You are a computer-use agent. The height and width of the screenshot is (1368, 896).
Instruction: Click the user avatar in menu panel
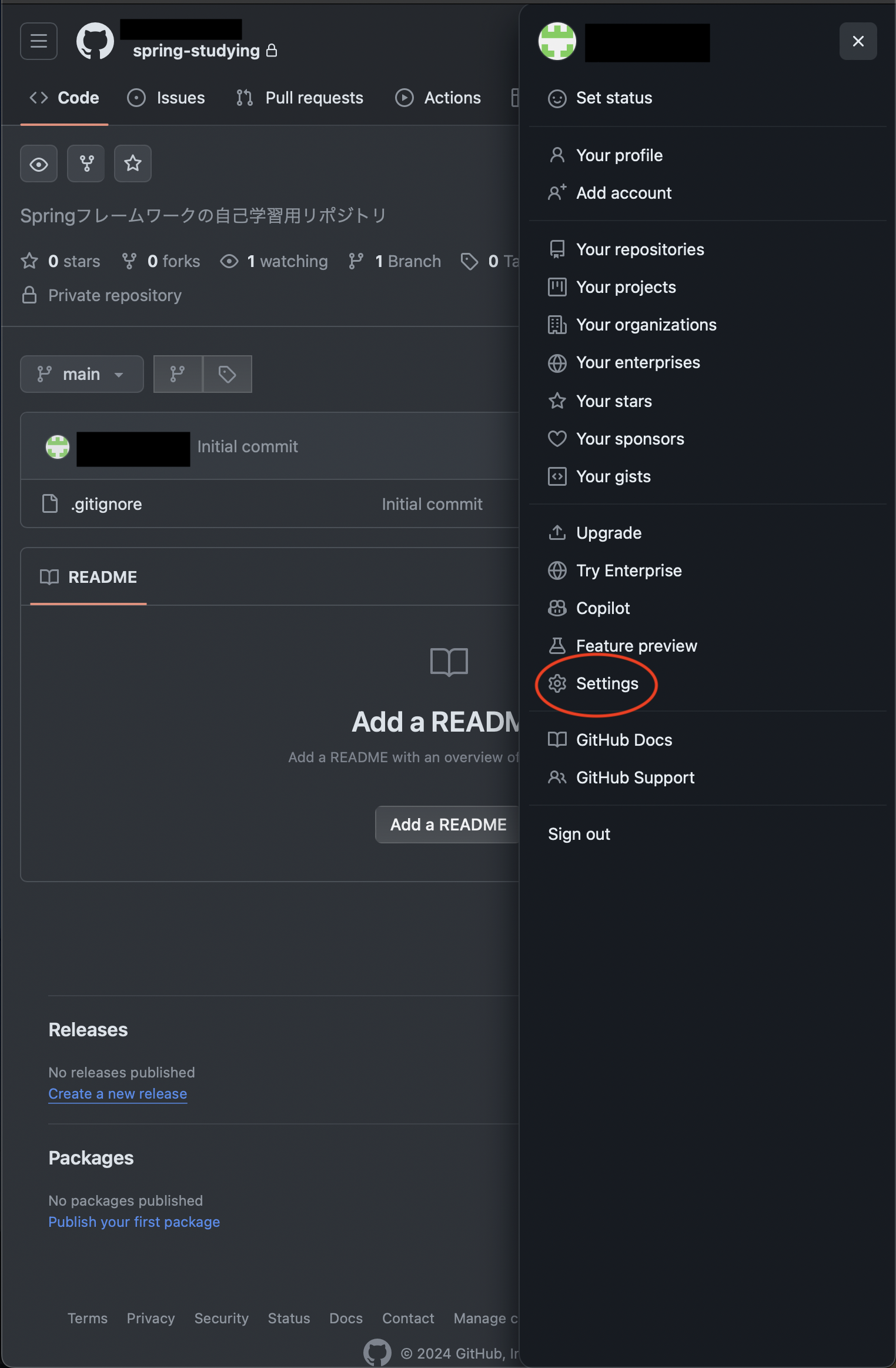click(x=557, y=41)
